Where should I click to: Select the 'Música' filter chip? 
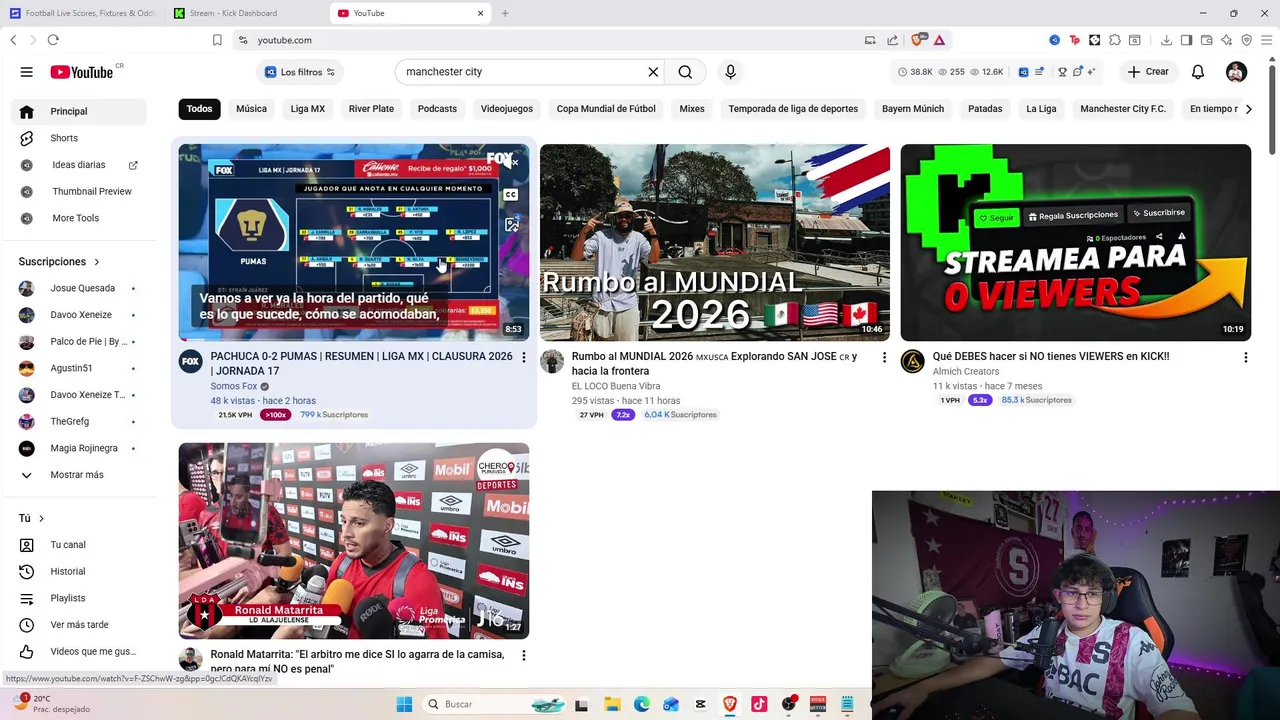coord(251,109)
